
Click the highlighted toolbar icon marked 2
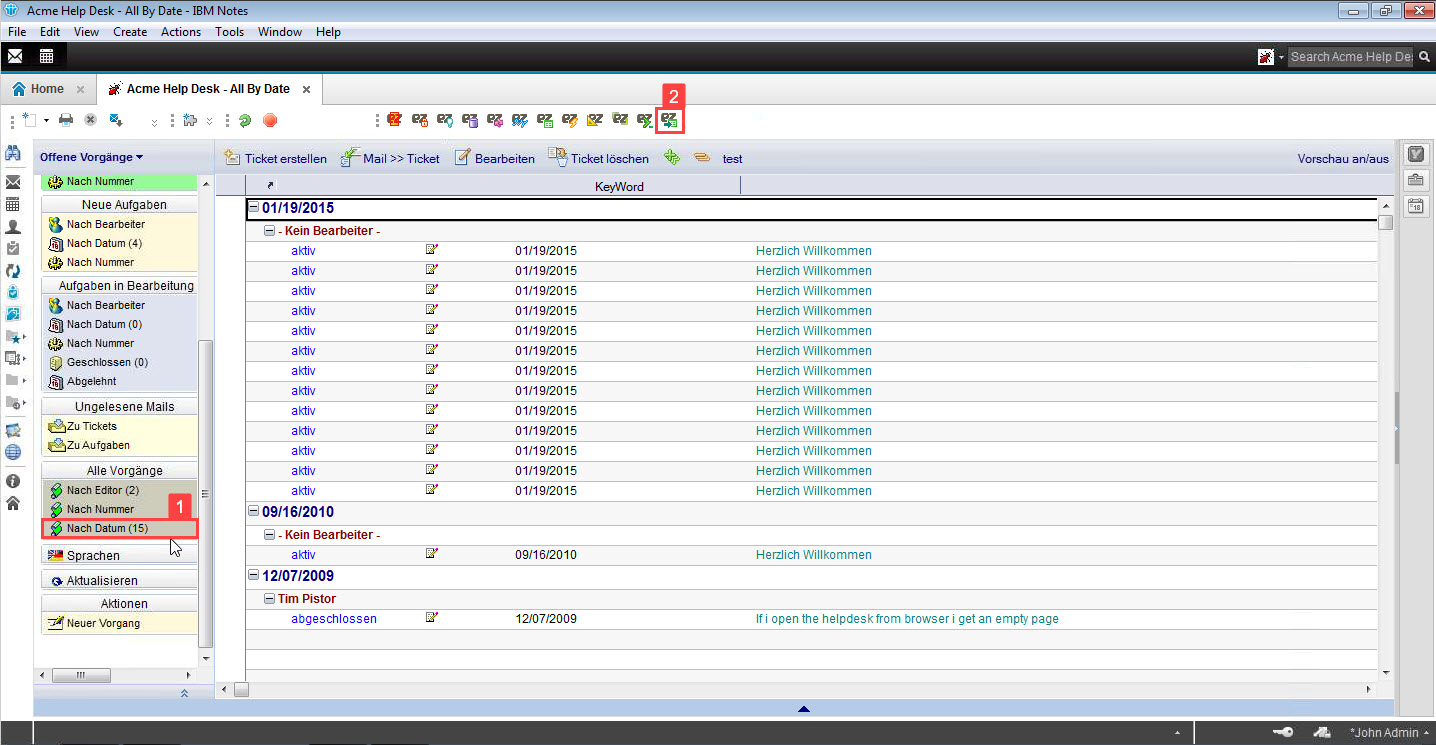pyautogui.click(x=670, y=120)
